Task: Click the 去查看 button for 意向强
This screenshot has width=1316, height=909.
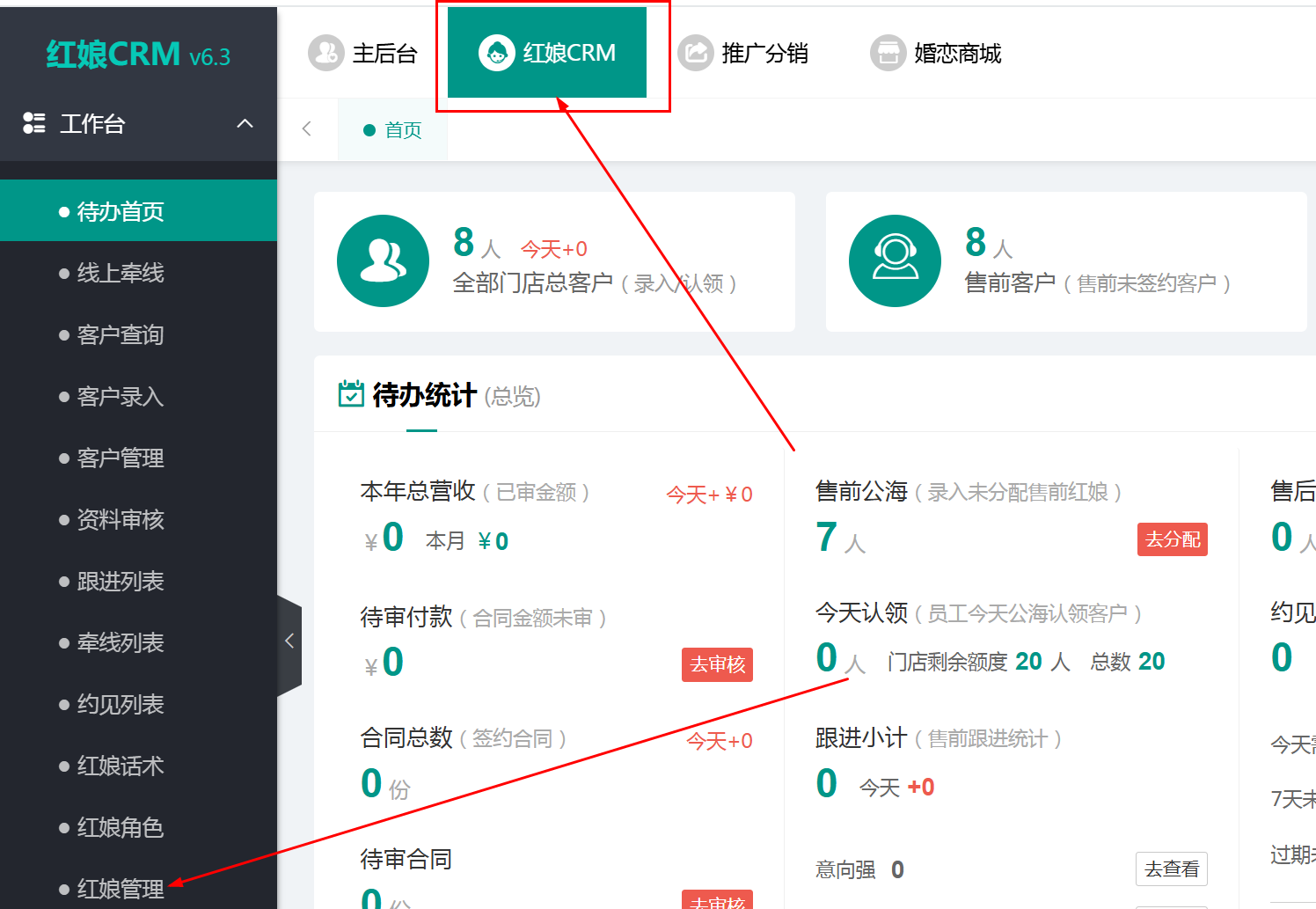Action: (1172, 869)
